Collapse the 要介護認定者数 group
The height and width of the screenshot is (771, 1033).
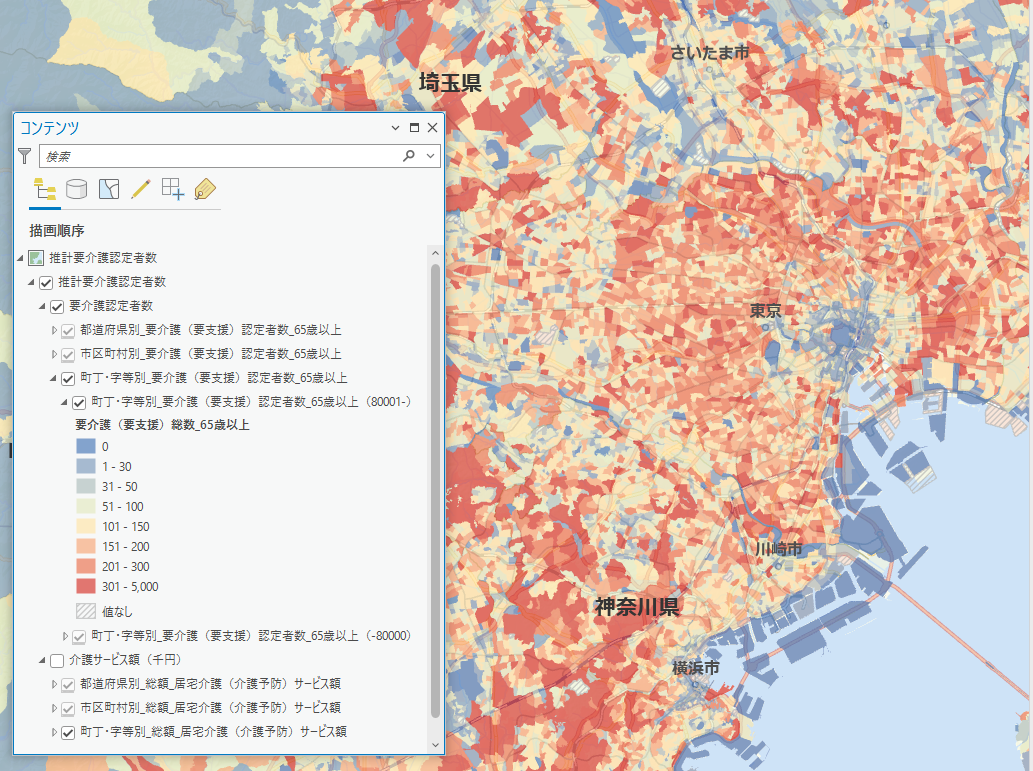[42, 306]
